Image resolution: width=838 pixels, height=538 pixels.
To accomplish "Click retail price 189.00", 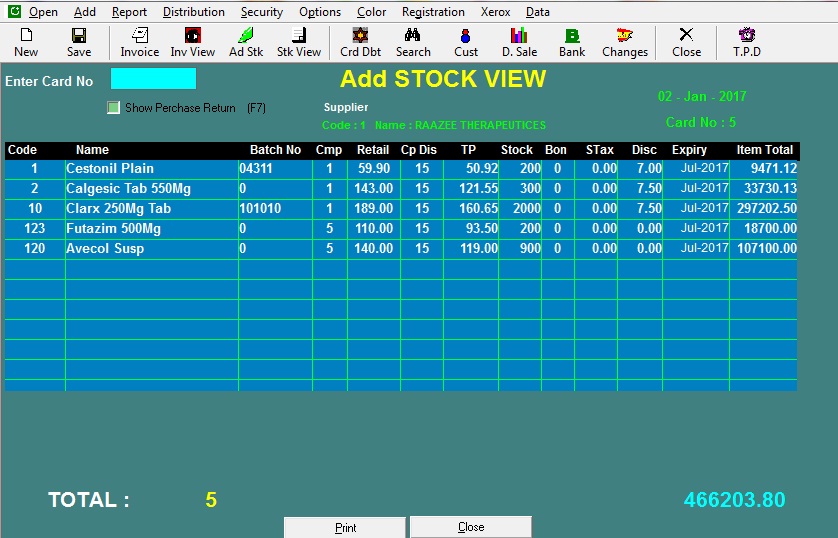I will pyautogui.click(x=374, y=208).
